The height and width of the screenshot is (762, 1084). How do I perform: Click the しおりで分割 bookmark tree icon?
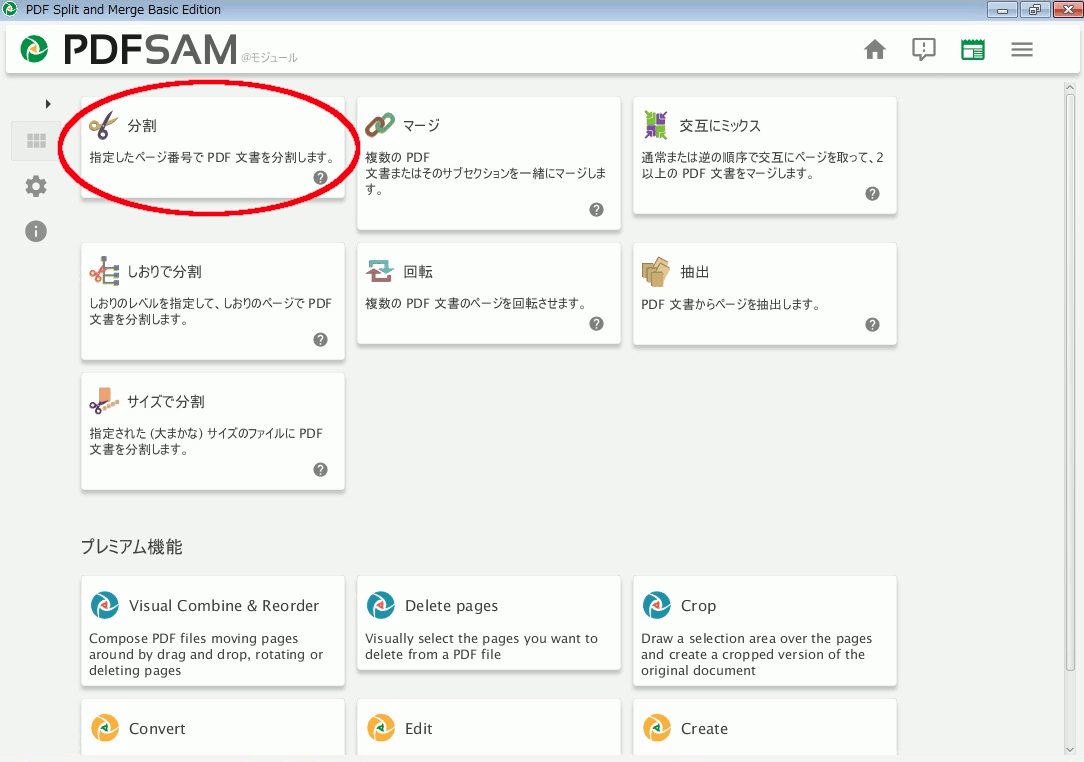coord(104,271)
